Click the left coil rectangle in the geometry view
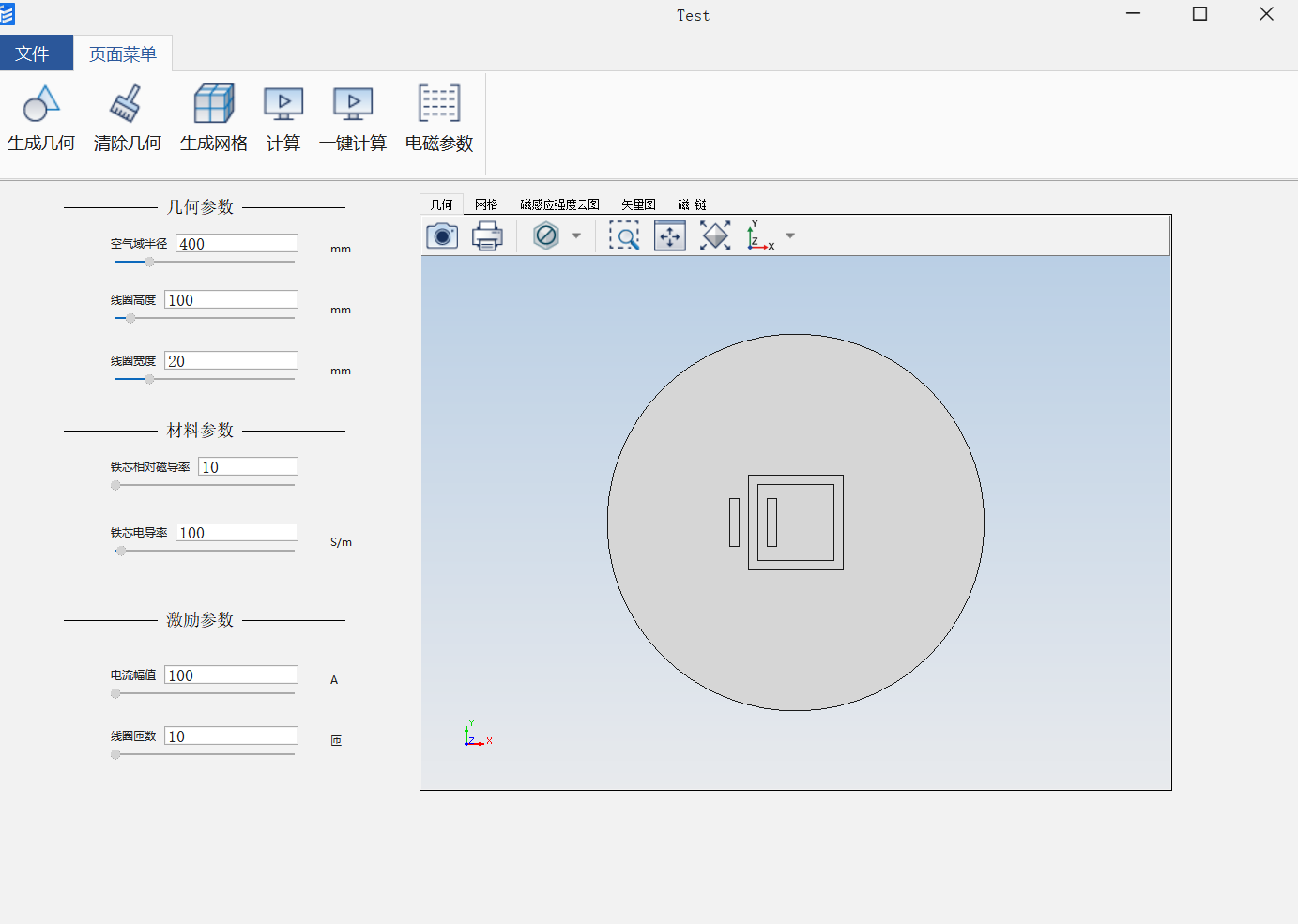The image size is (1298, 924). [x=734, y=523]
